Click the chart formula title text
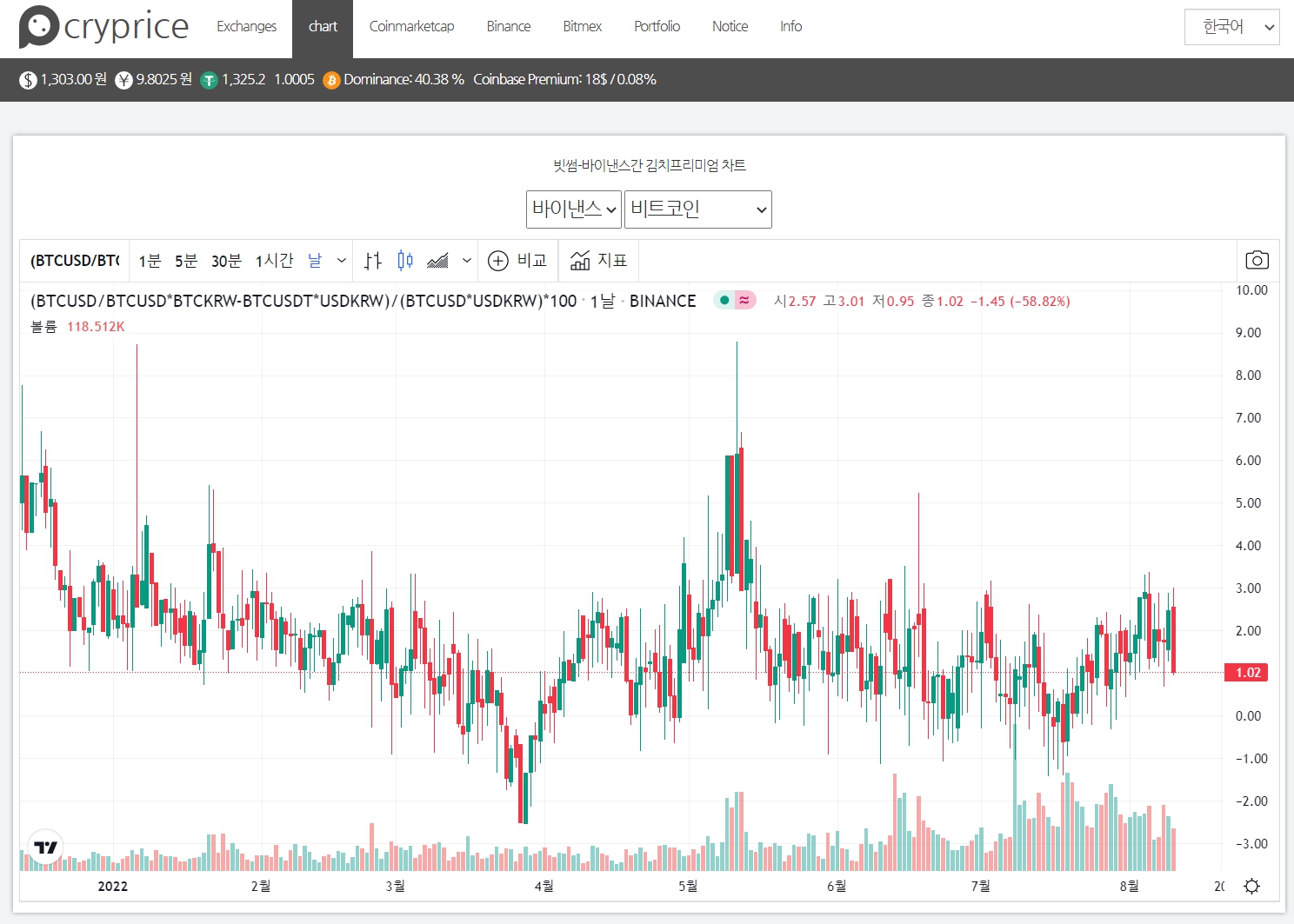 303,301
